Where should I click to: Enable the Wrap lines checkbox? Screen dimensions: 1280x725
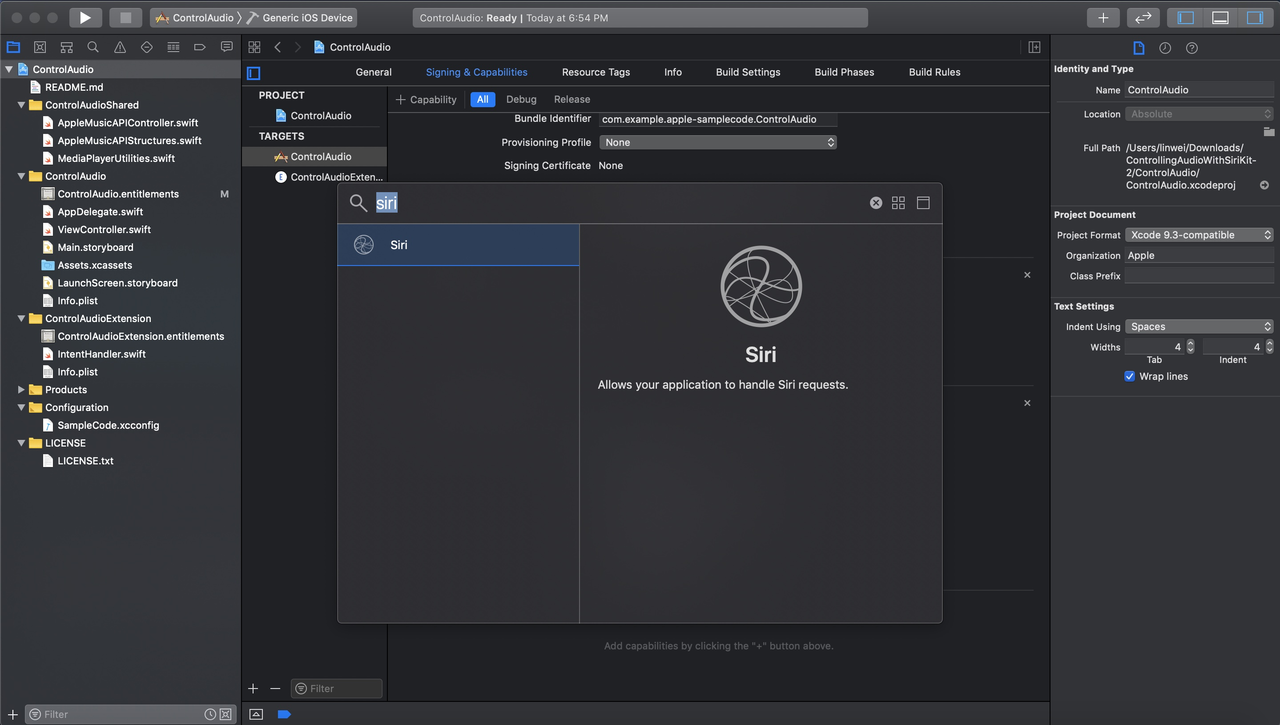click(1130, 376)
